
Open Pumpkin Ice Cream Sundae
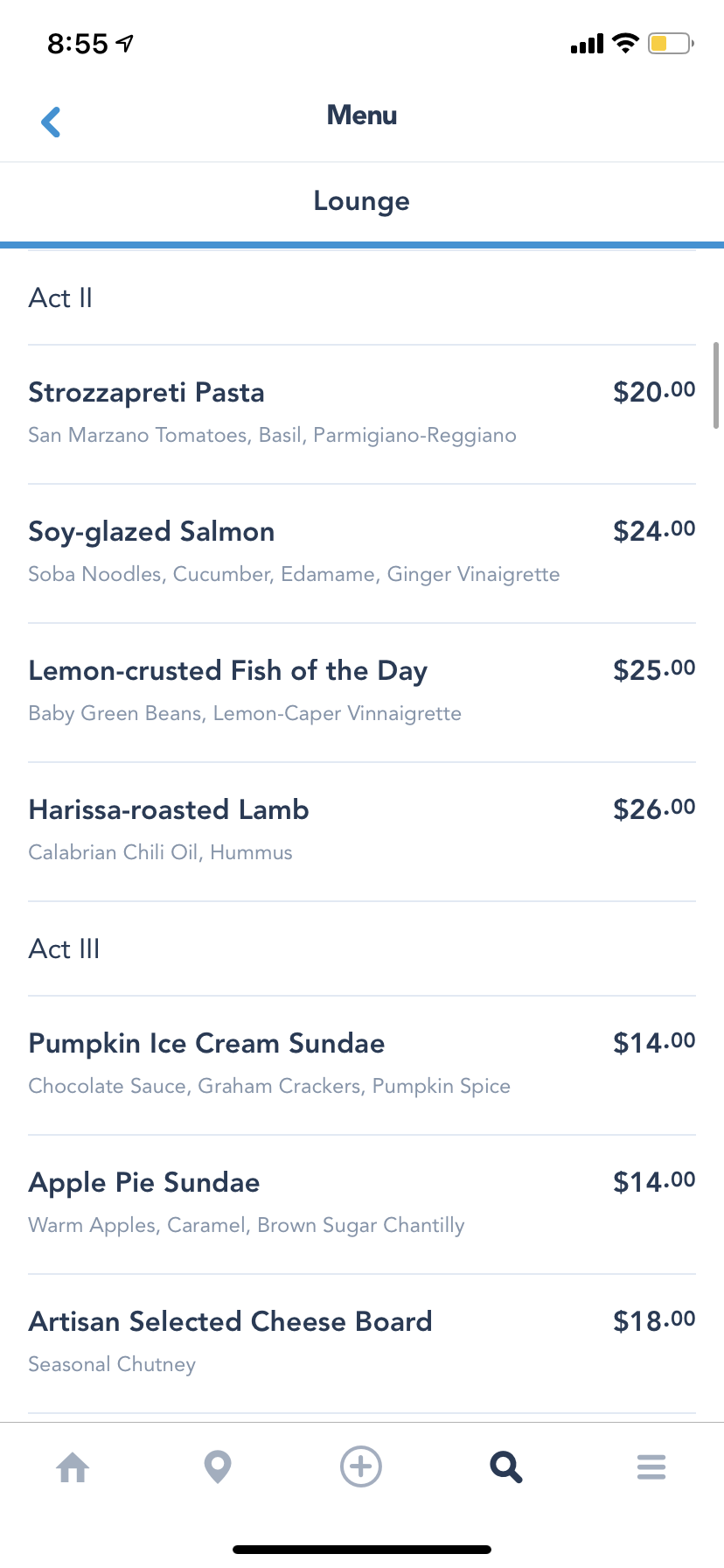pos(206,1044)
